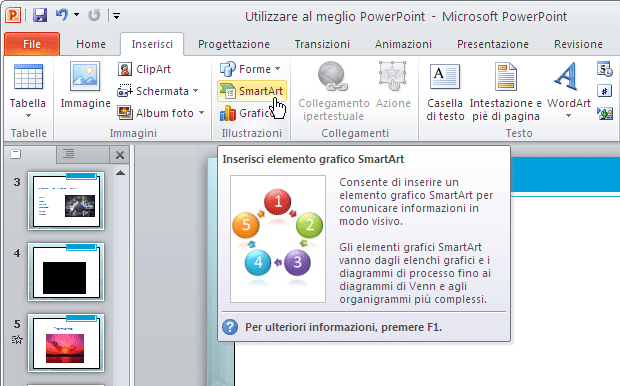Click the WordArt letter A icon

(566, 76)
